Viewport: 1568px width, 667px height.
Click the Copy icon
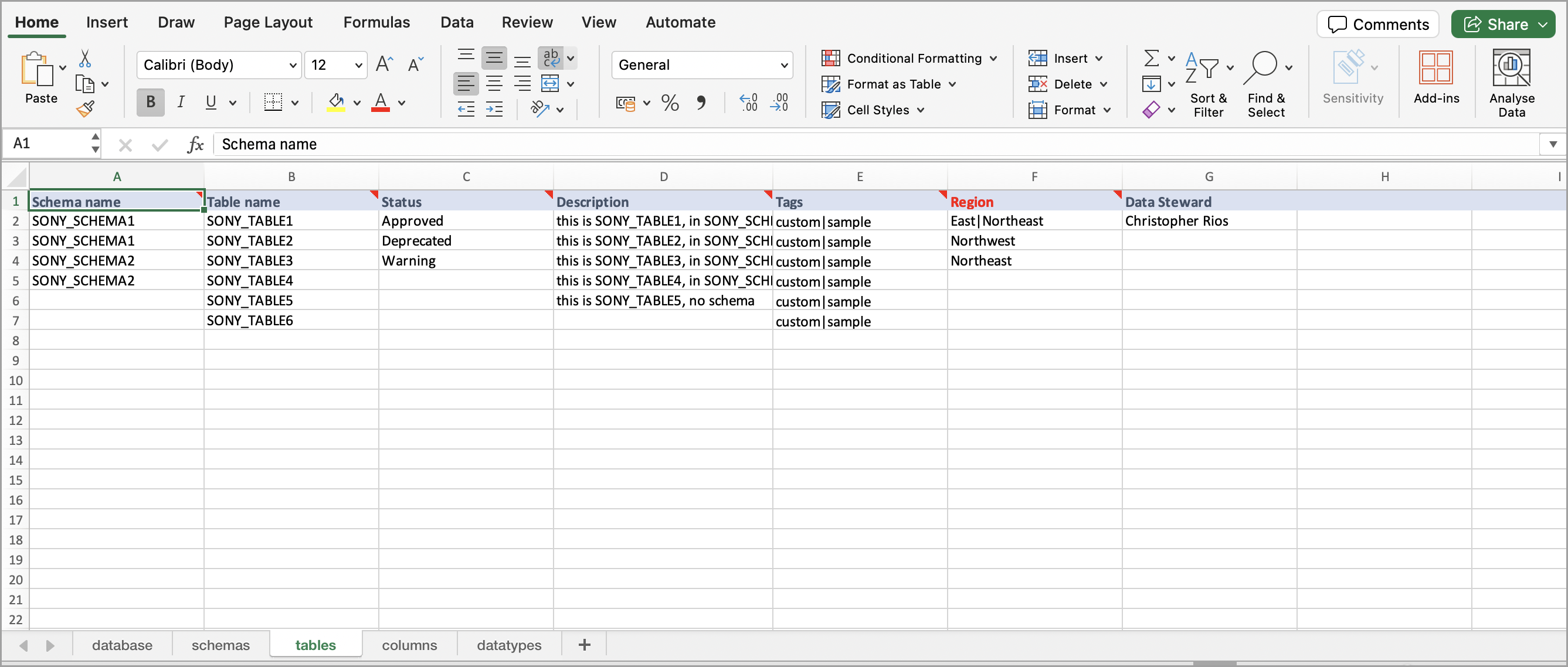coord(84,84)
